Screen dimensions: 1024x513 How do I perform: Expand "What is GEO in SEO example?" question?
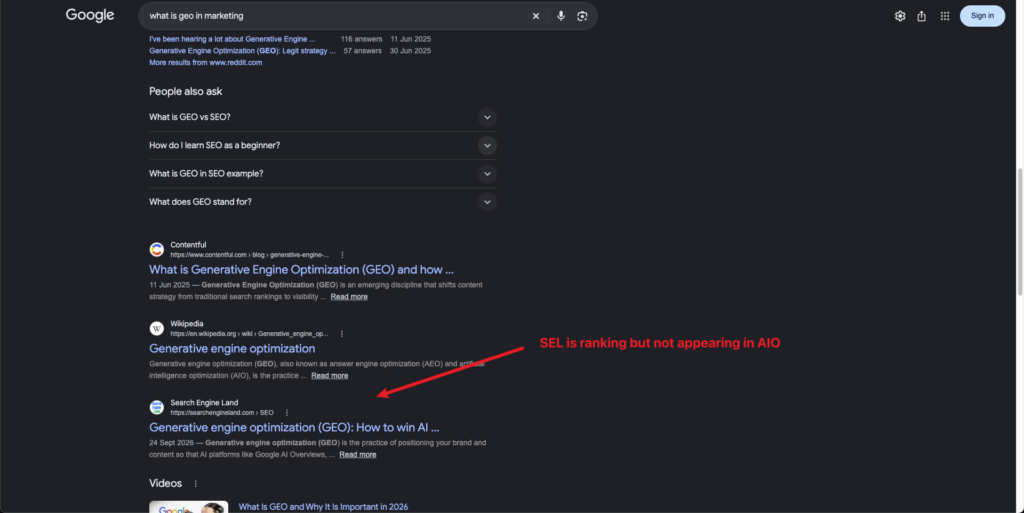point(323,174)
